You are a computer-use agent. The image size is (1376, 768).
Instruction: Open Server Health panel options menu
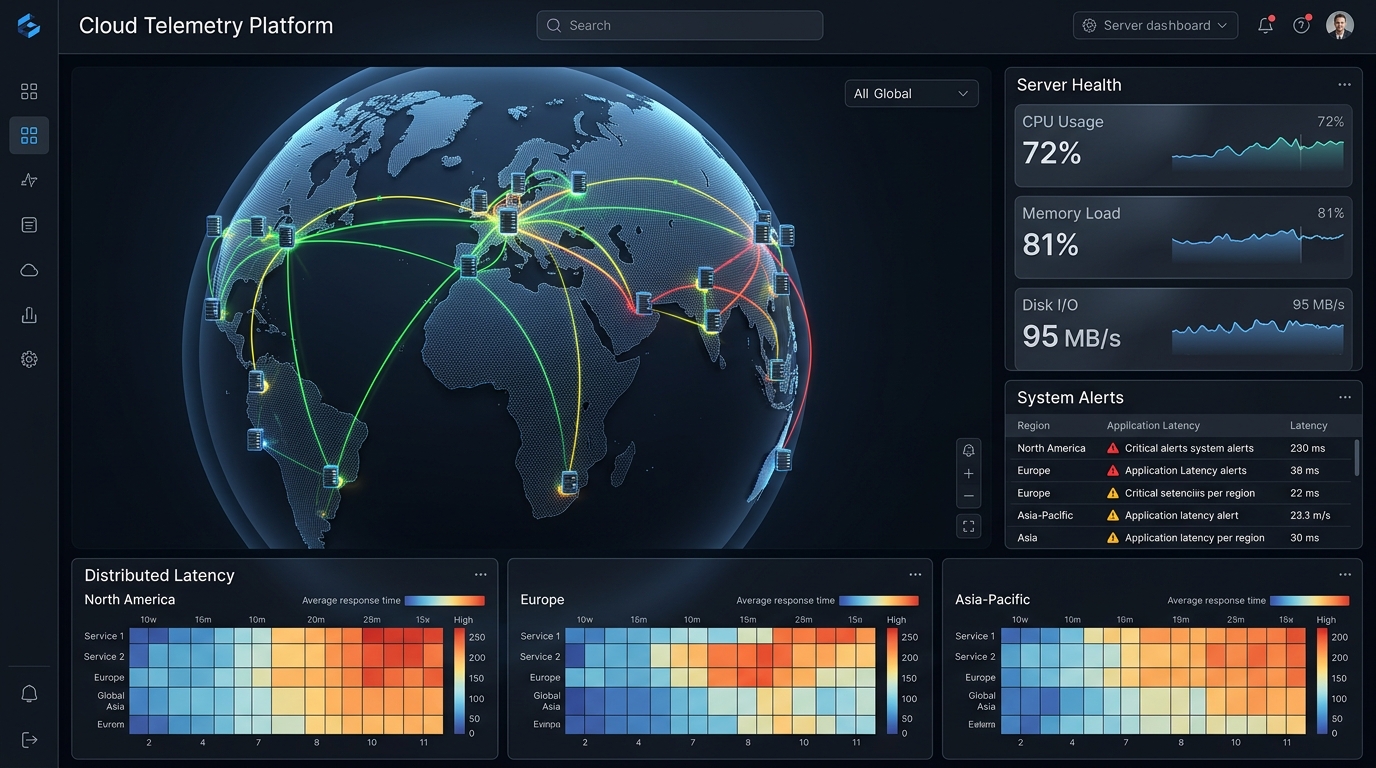pos(1344,85)
